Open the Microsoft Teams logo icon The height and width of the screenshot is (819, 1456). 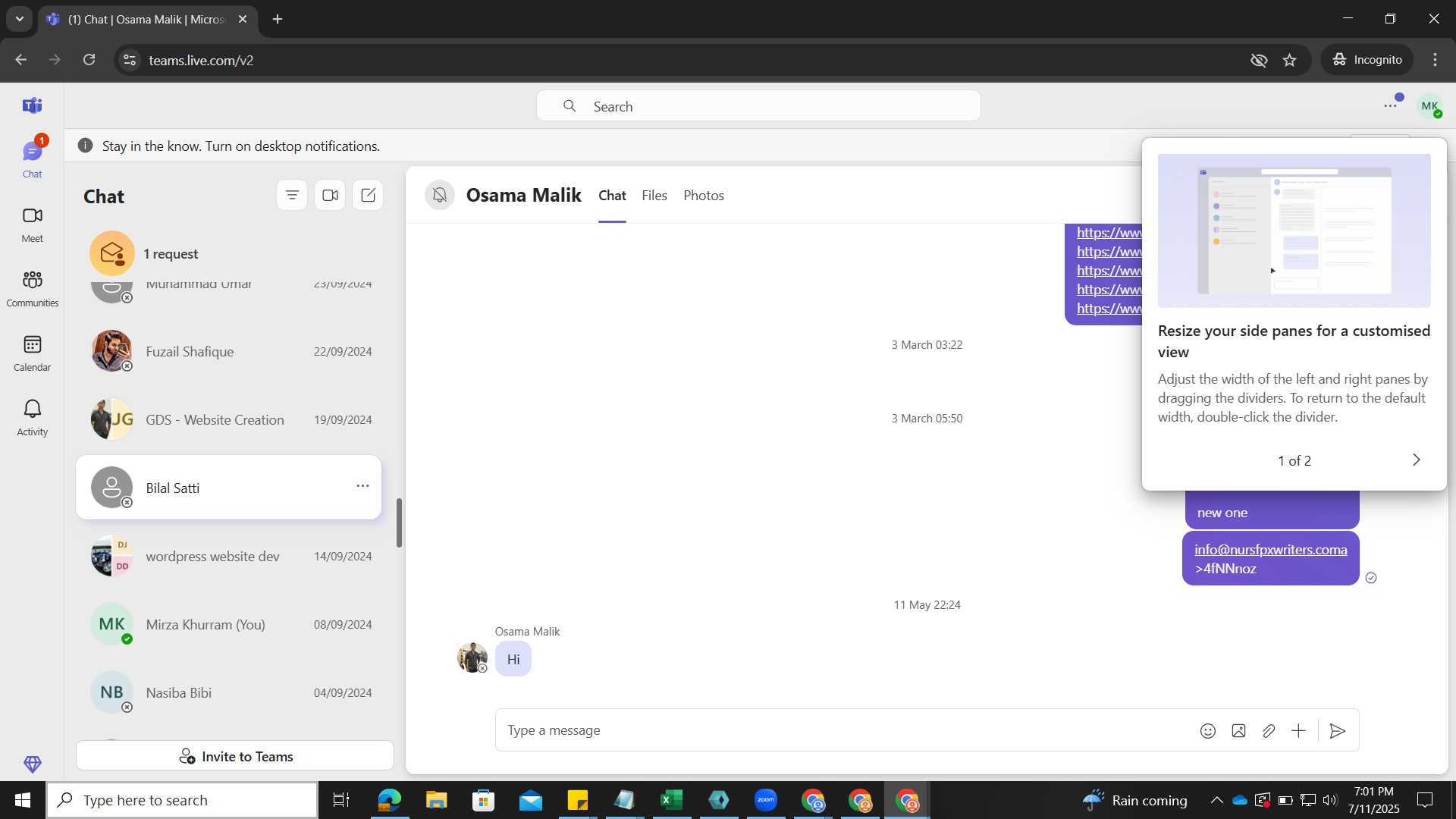32,105
